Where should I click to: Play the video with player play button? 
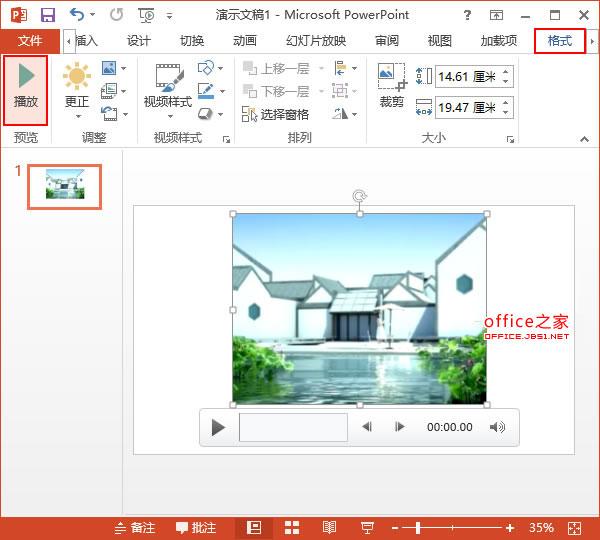click(x=218, y=427)
